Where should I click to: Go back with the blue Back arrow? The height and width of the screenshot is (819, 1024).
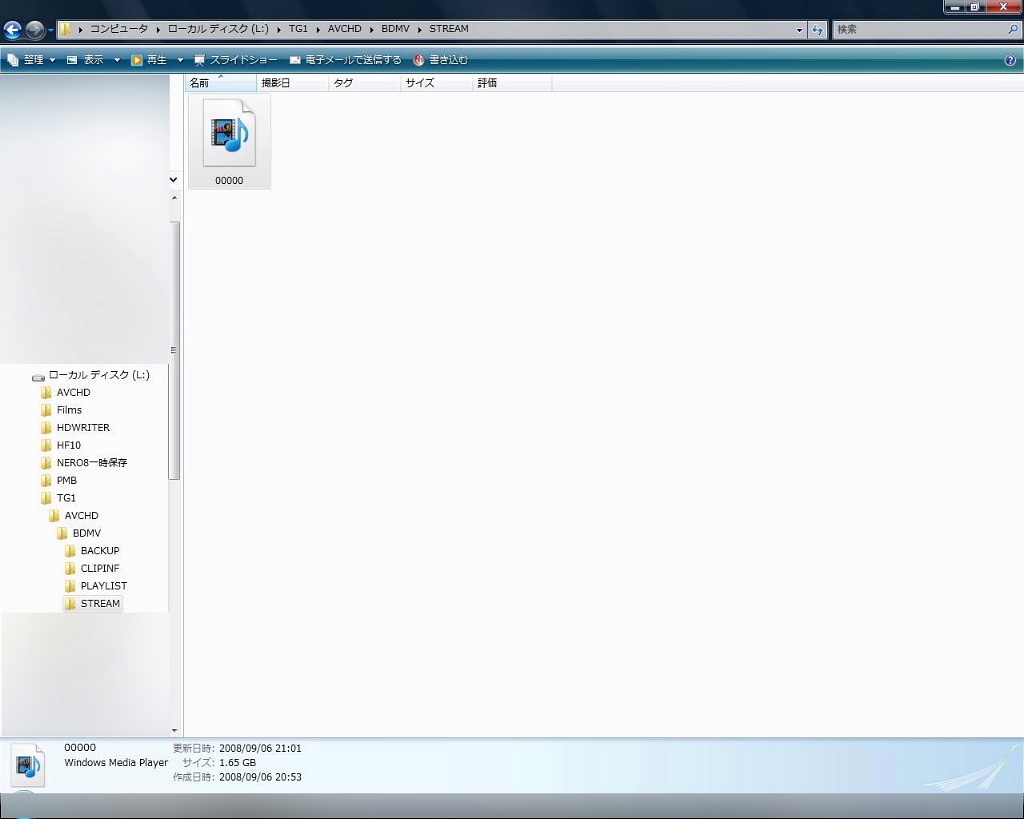[12, 29]
